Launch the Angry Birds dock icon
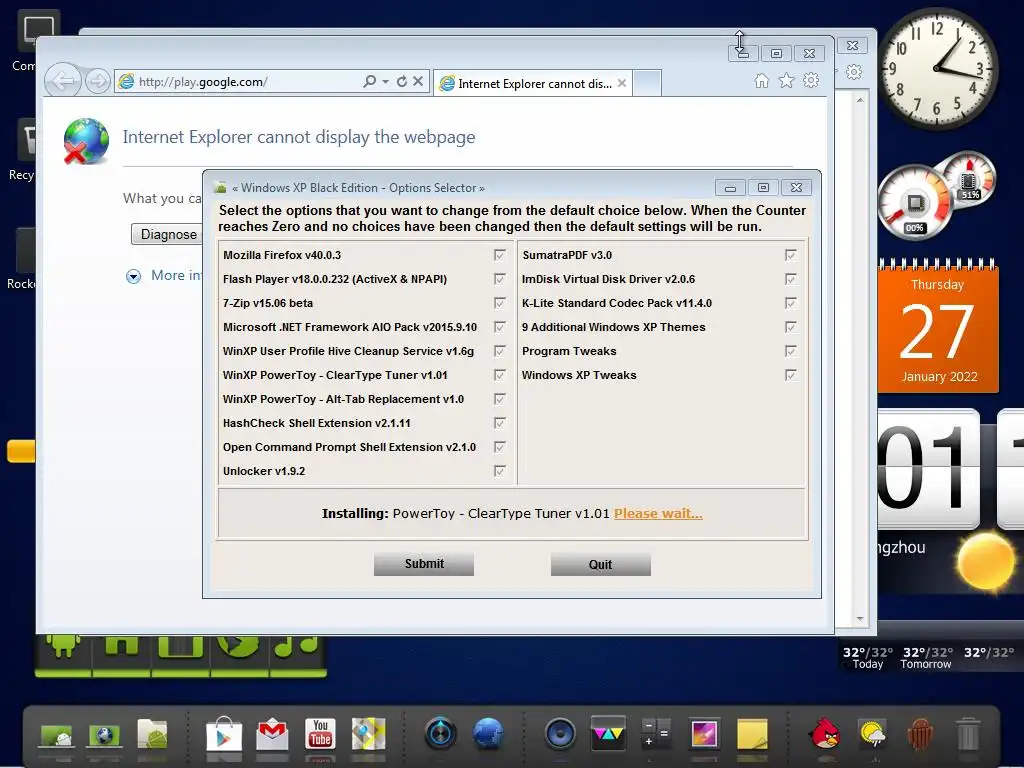 point(824,734)
